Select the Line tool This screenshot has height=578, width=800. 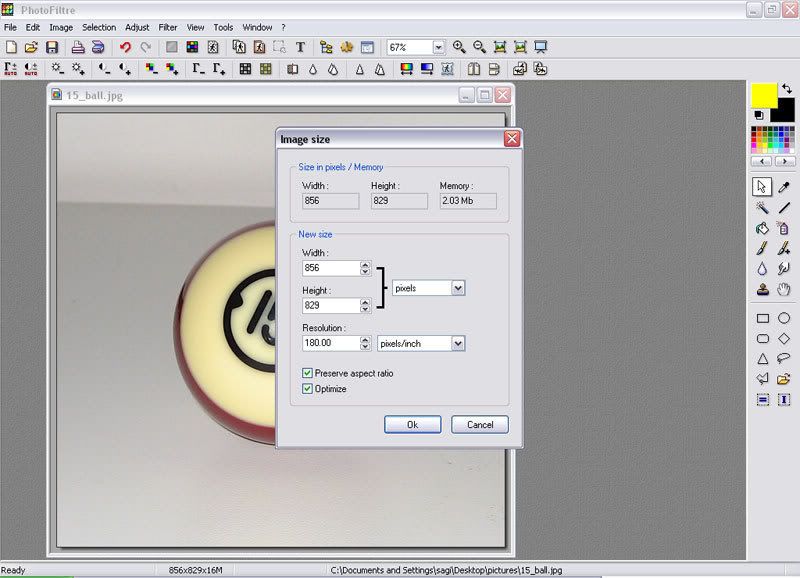pos(784,208)
